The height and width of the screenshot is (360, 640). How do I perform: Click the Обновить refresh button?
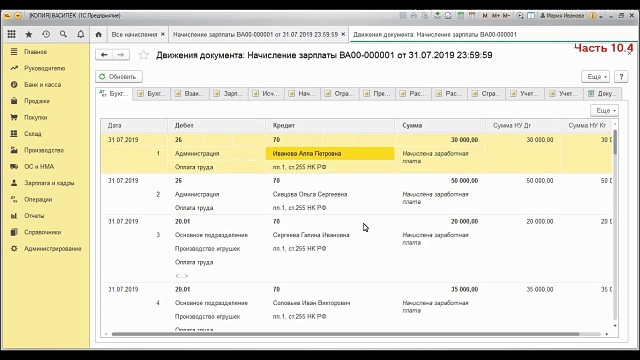point(119,76)
